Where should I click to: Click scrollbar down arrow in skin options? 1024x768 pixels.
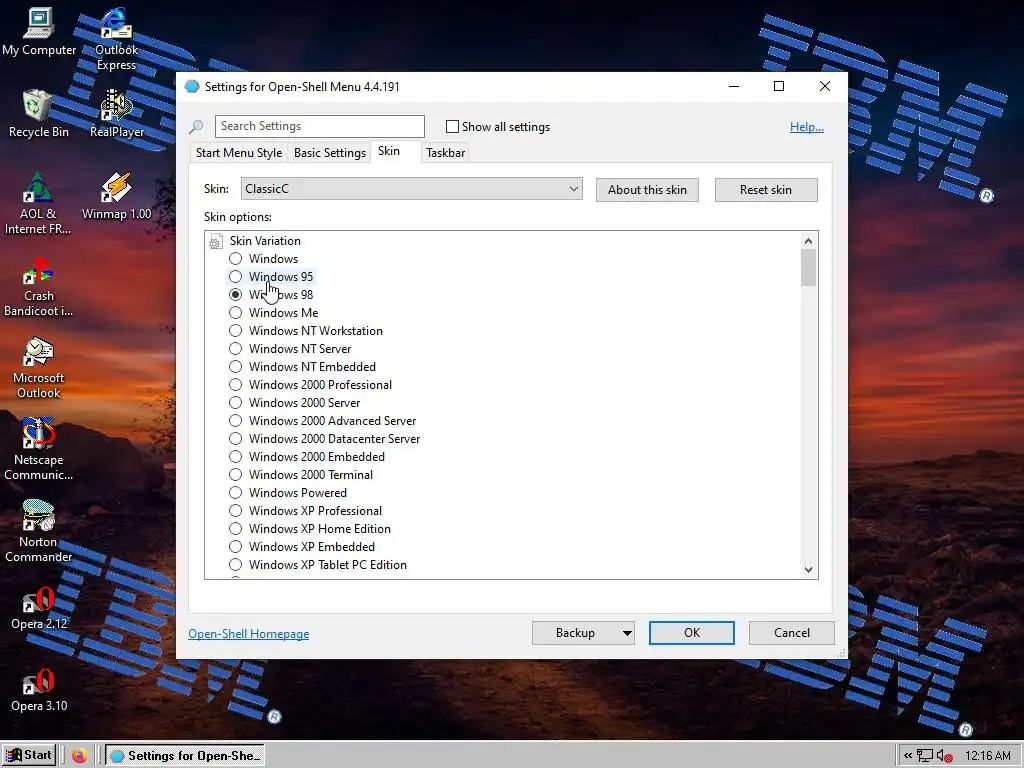click(808, 569)
